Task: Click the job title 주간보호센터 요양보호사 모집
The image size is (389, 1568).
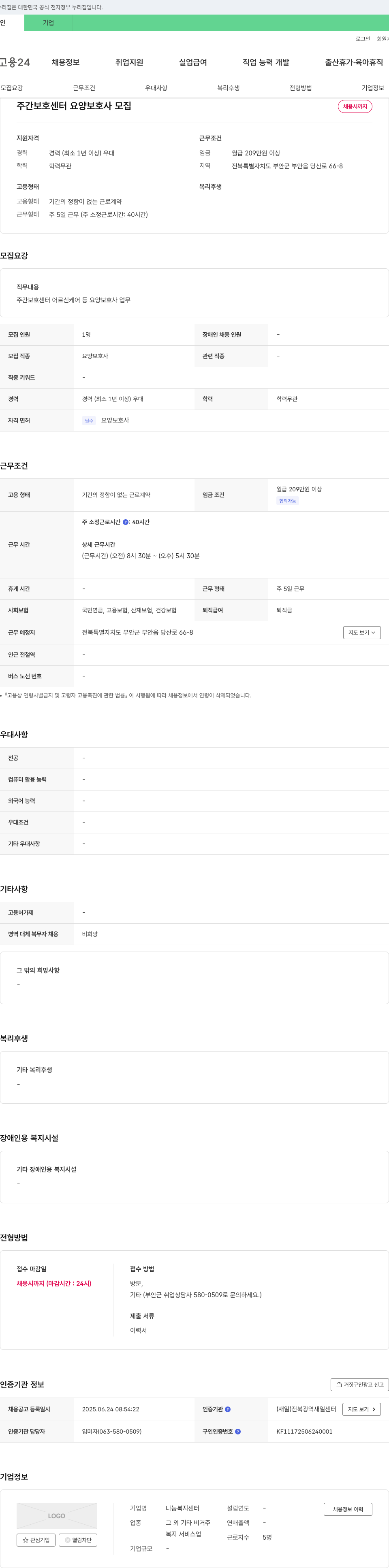Action: point(74,106)
